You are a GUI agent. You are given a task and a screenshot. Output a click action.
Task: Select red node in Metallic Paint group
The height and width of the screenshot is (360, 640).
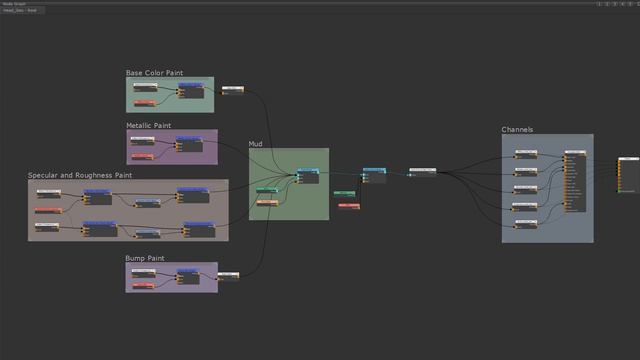coord(142,156)
